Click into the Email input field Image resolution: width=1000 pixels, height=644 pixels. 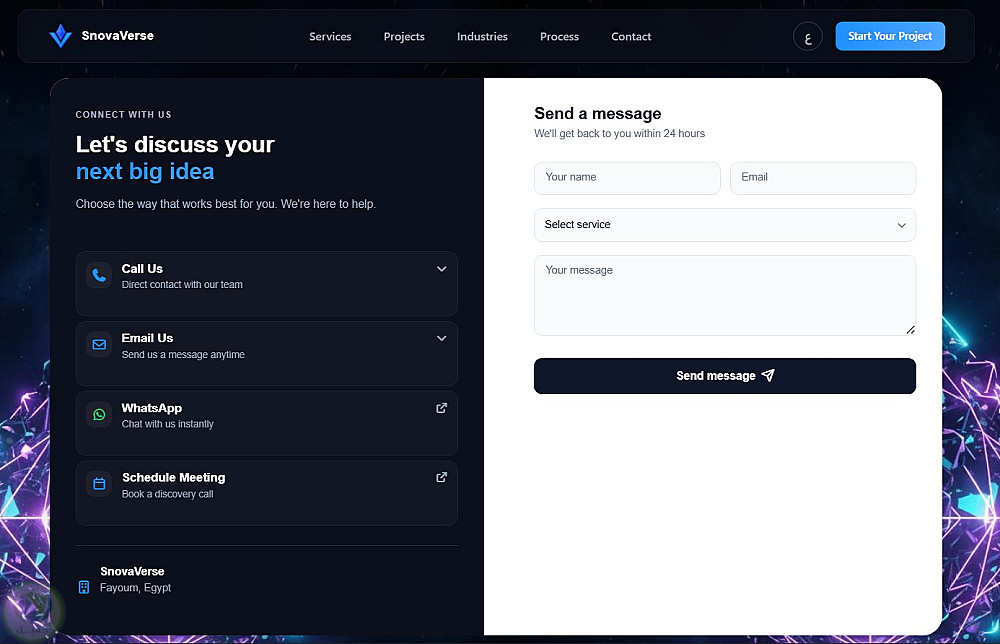[x=822, y=178]
